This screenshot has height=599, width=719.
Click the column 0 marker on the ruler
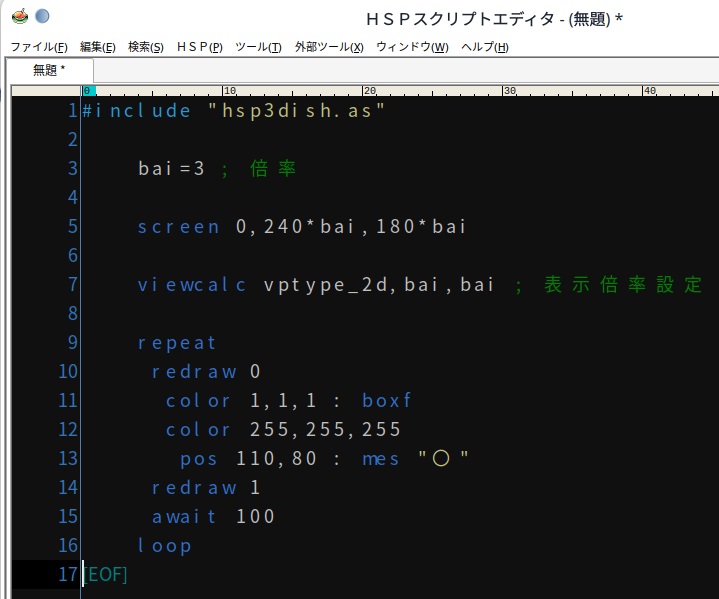[89, 91]
